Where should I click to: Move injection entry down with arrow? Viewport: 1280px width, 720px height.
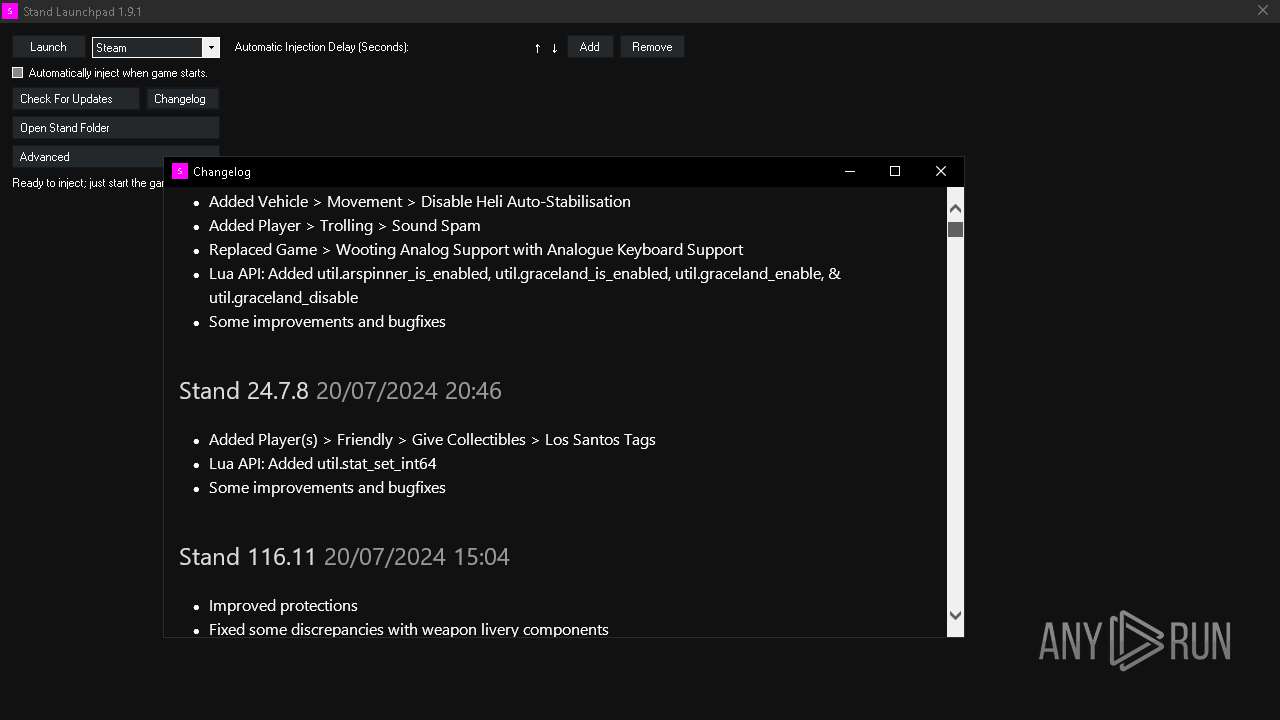[x=554, y=48]
